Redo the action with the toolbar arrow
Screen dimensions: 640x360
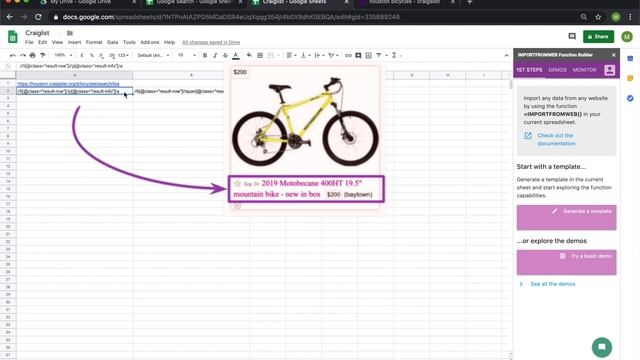22,55
